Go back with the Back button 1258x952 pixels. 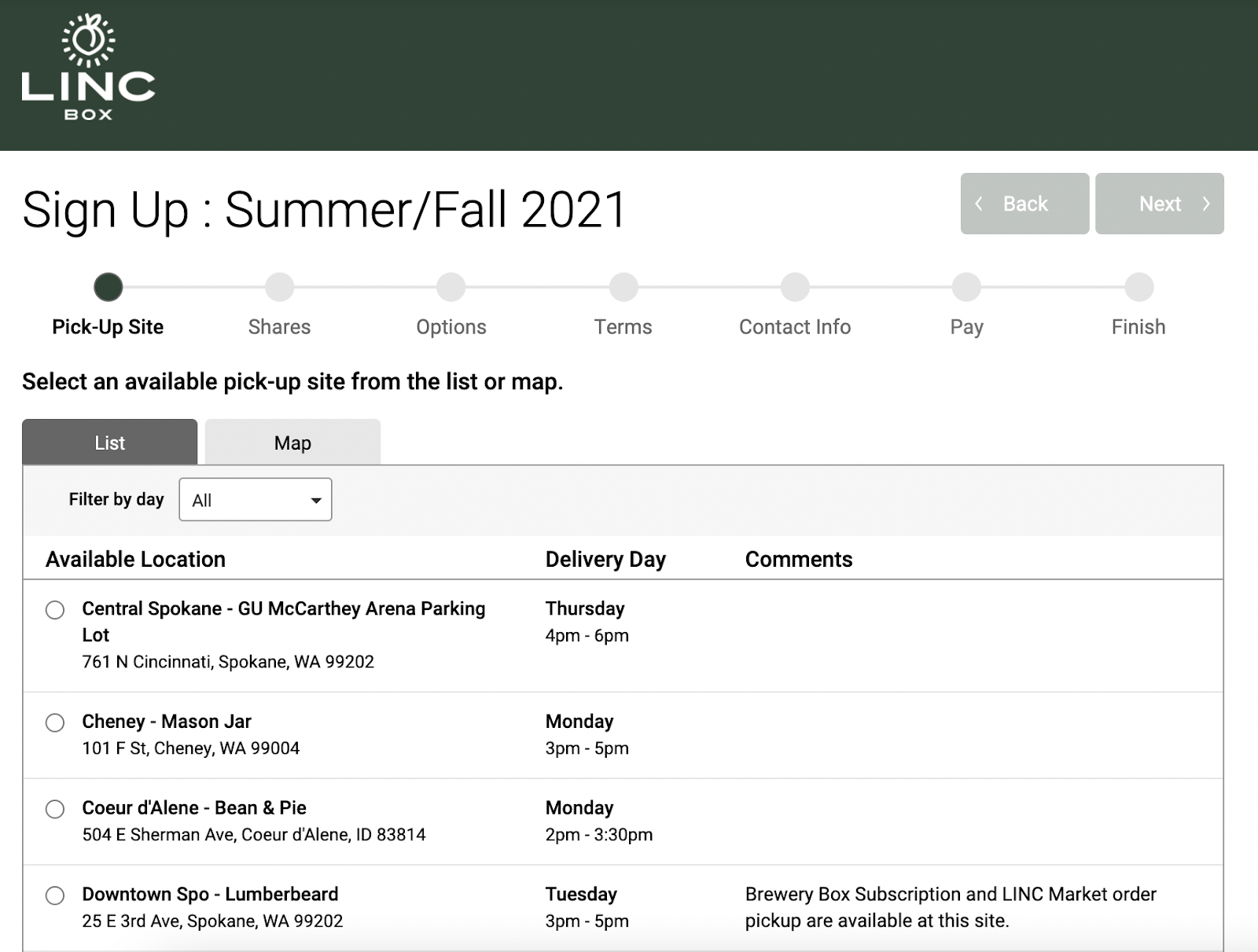coord(1024,204)
